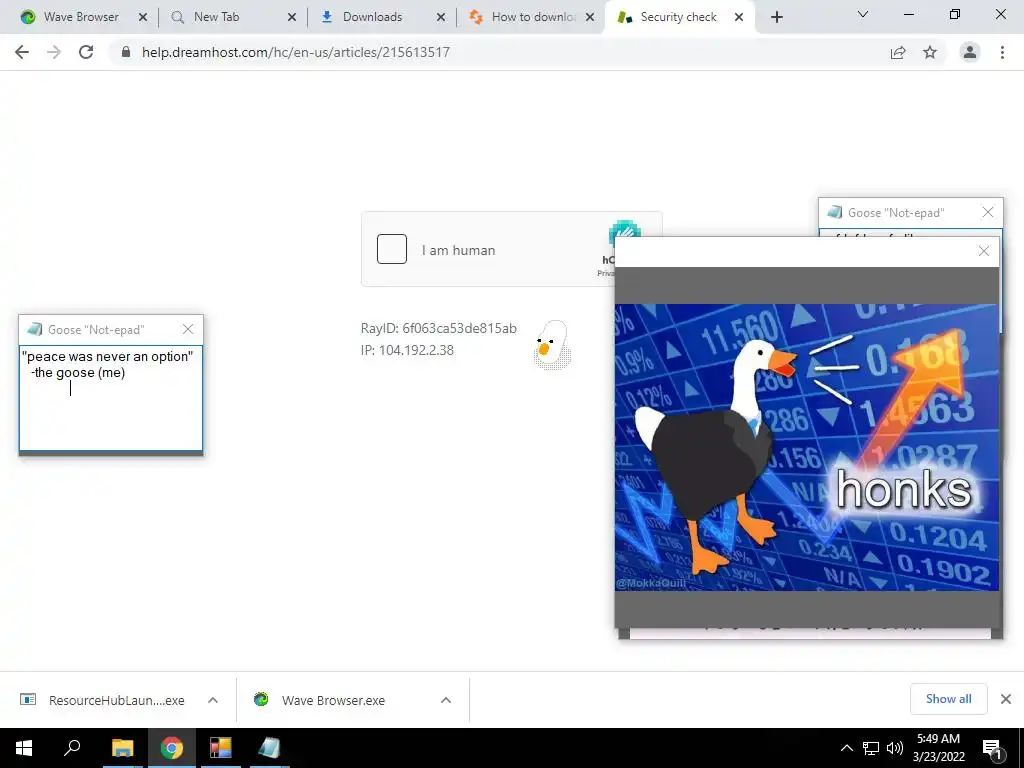Open the browser profile avatar
Viewport: 1024px width, 768px height.
(970, 52)
